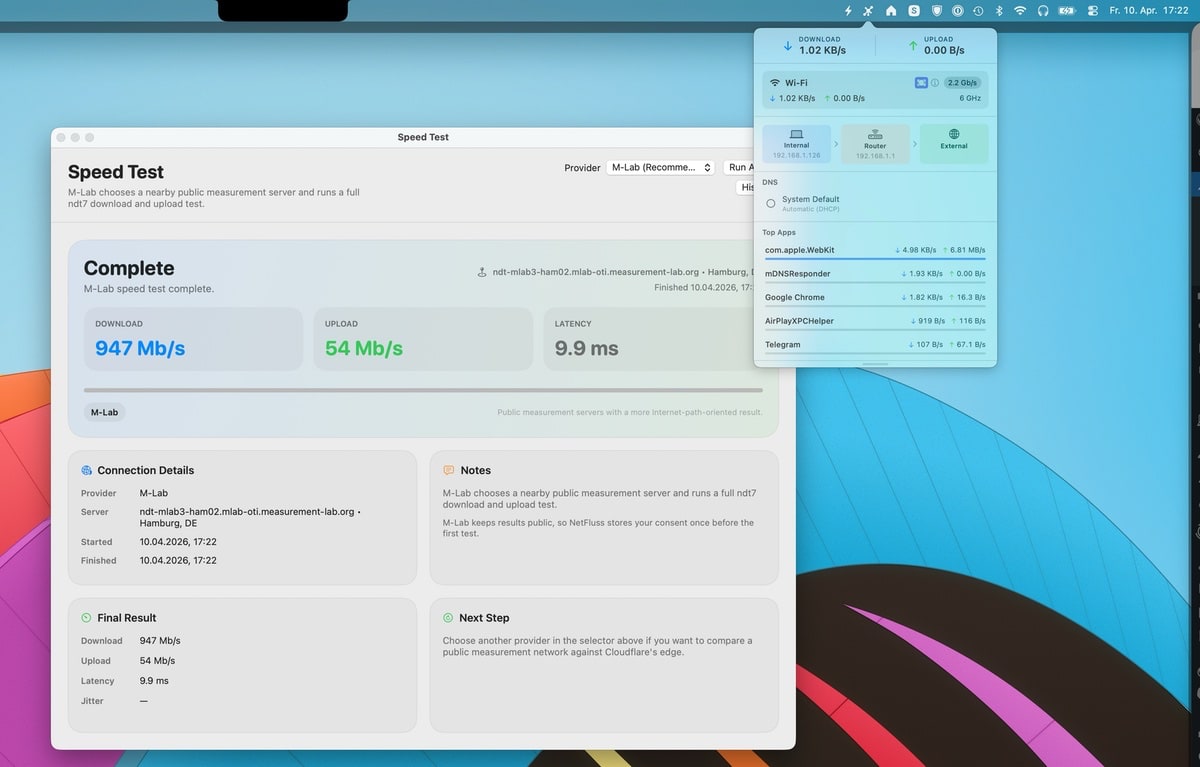The width and height of the screenshot is (1200, 767).
Task: Open the NetFluss menu bar icon
Action: coord(868,10)
